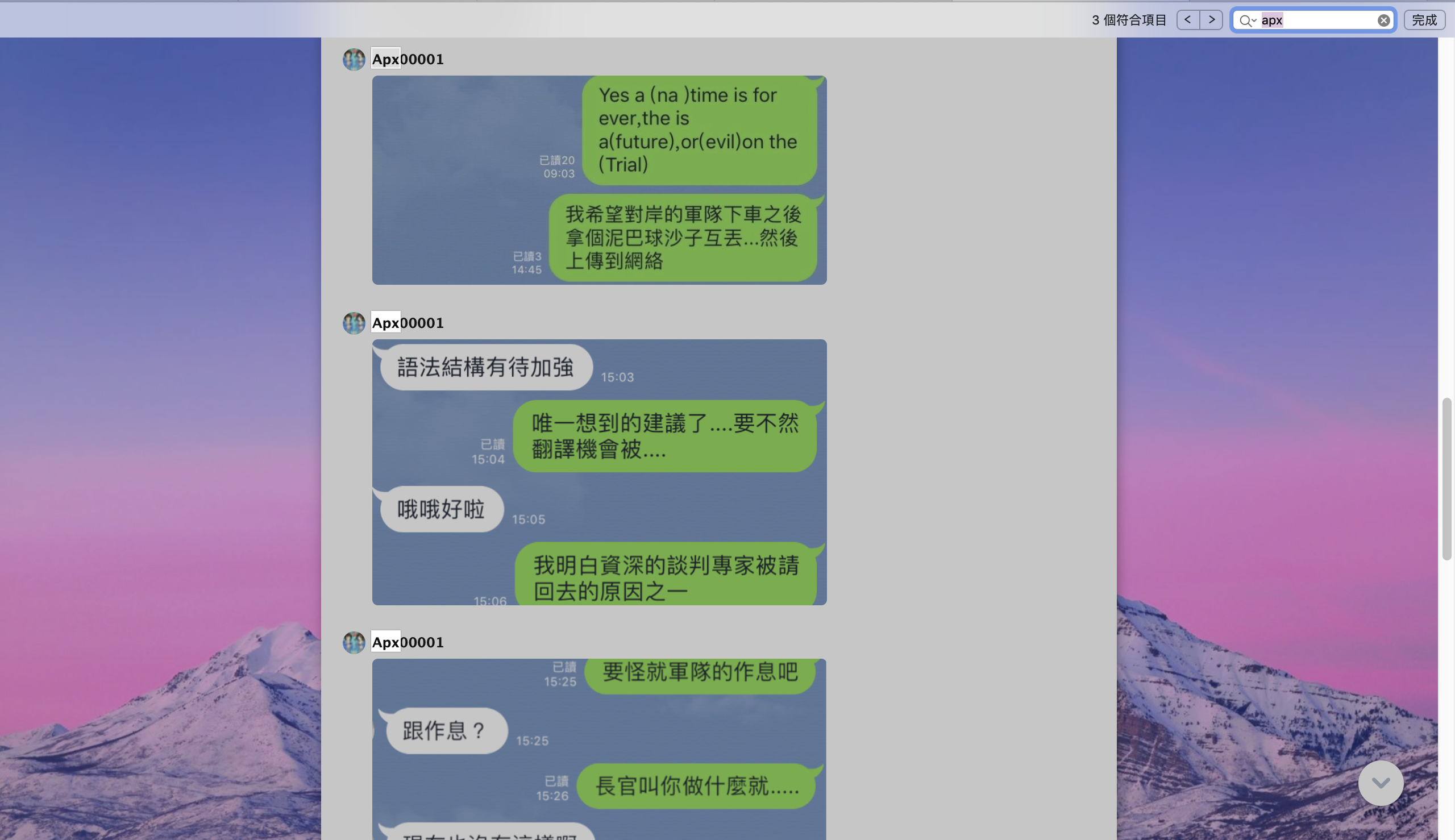Open Apx00001 username above 語法結構 post
Image resolution: width=1455 pixels, height=840 pixels.
[x=408, y=322]
